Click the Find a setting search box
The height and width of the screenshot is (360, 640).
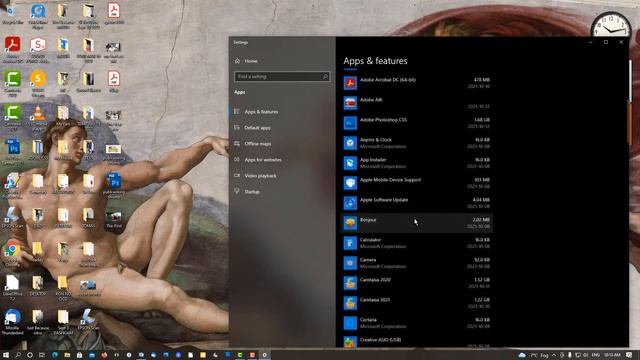pyautogui.click(x=282, y=76)
